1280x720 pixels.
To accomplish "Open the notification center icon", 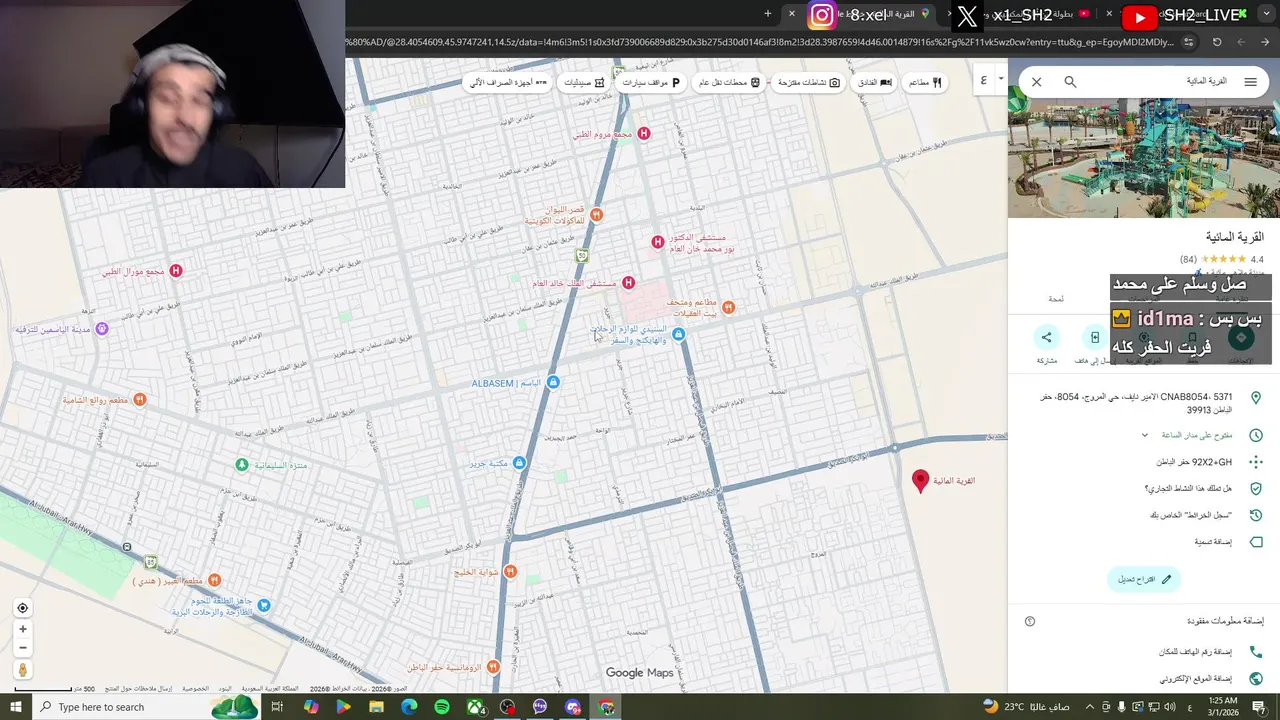I will point(1259,707).
